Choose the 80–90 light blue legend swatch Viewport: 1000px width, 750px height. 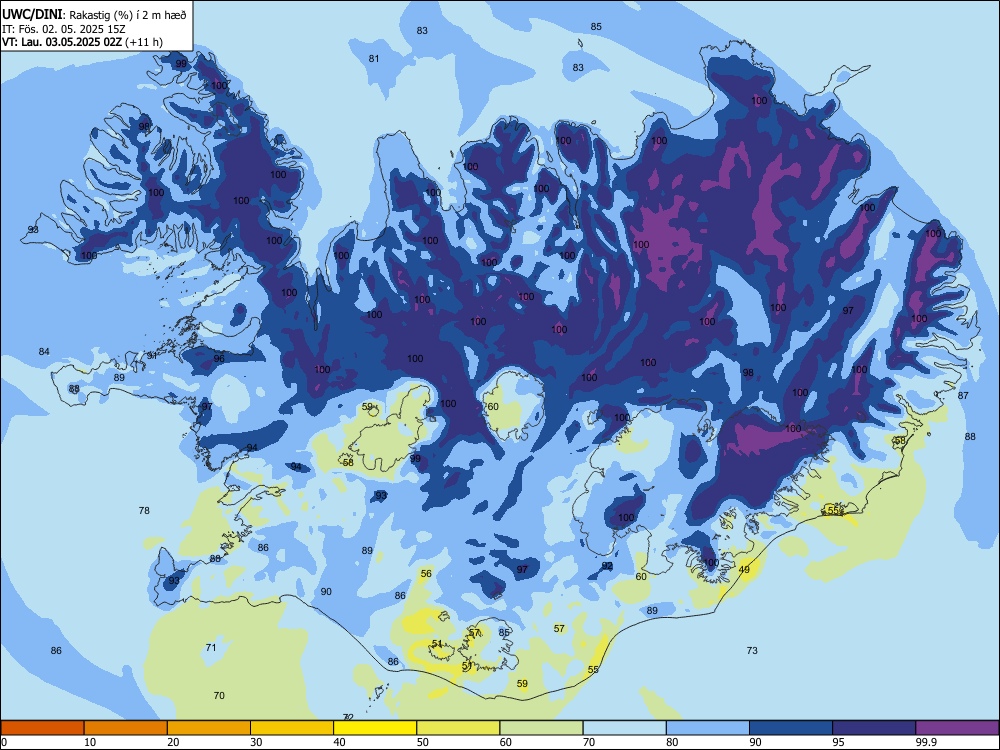coord(708,728)
